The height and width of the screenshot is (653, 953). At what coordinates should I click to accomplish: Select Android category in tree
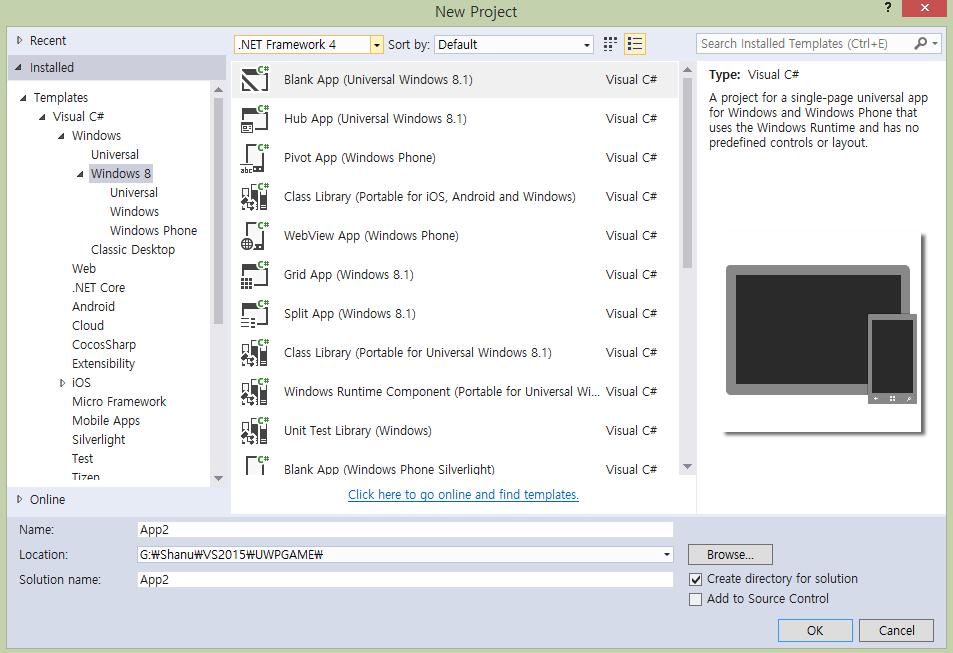click(x=93, y=306)
